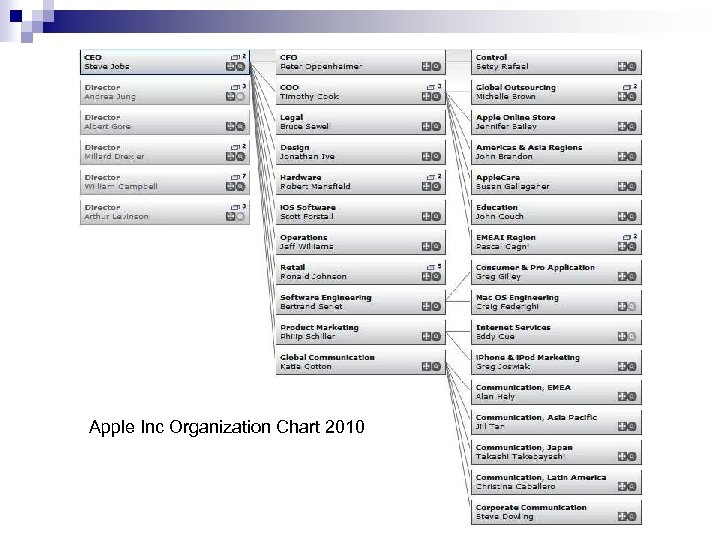This screenshot has width=720, height=540.
Task: Expand the Hardware node using its plus icon
Action: tap(426, 187)
